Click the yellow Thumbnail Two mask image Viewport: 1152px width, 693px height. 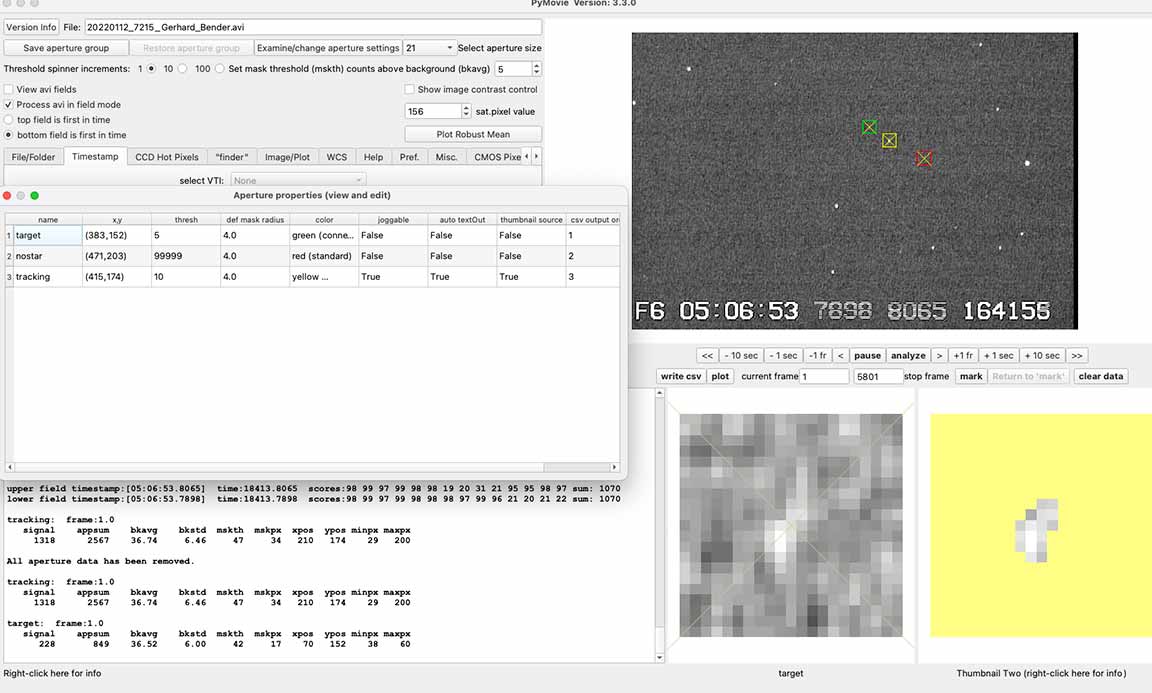pos(1041,525)
